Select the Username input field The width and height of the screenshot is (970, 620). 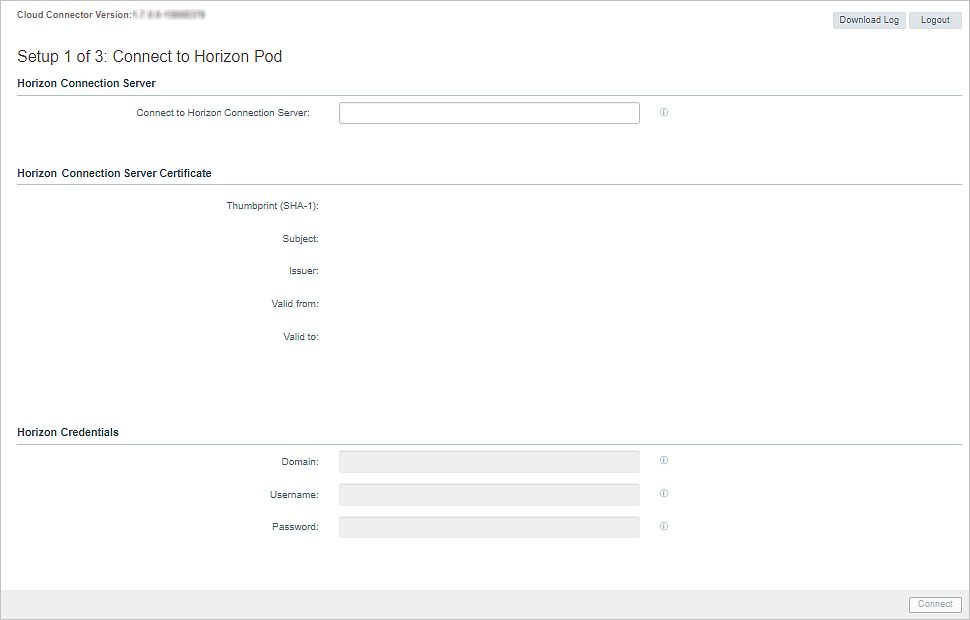pyautogui.click(x=489, y=494)
